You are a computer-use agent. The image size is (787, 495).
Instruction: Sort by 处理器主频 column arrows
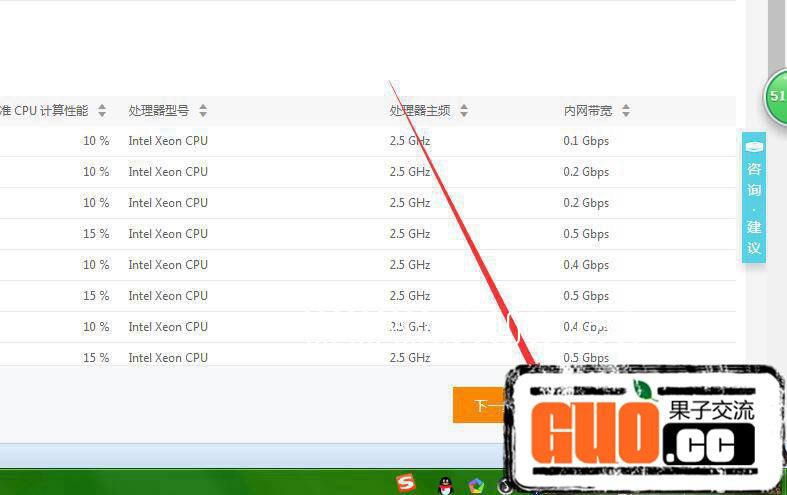(x=464, y=111)
